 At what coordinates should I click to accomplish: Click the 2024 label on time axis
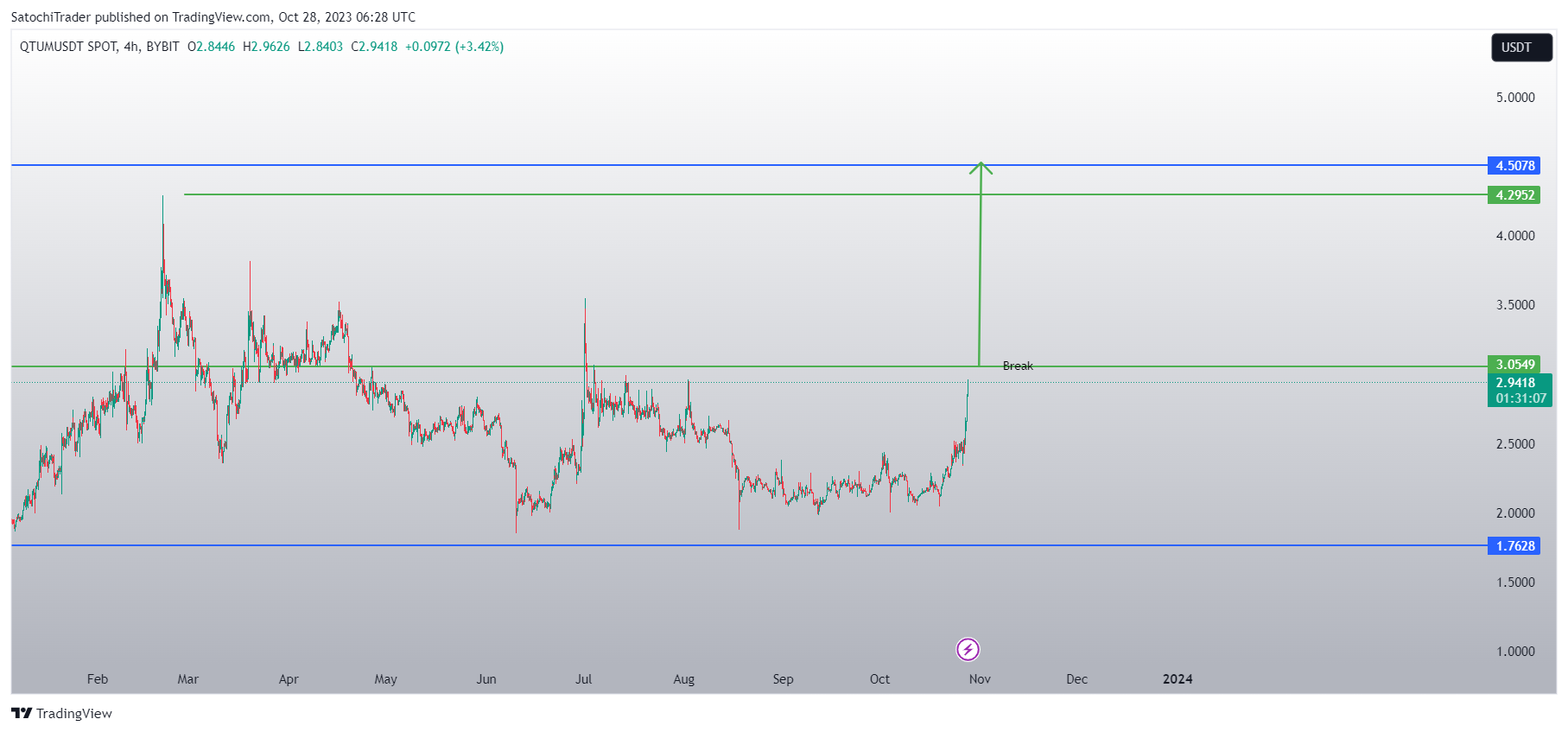(1178, 679)
